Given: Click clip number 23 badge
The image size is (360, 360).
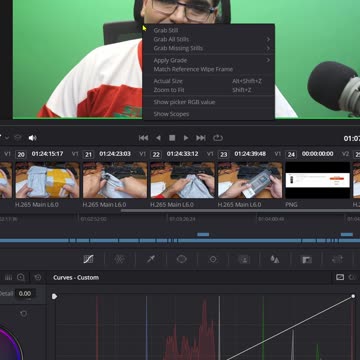Looking at the screenshot, I should (x=224, y=154).
